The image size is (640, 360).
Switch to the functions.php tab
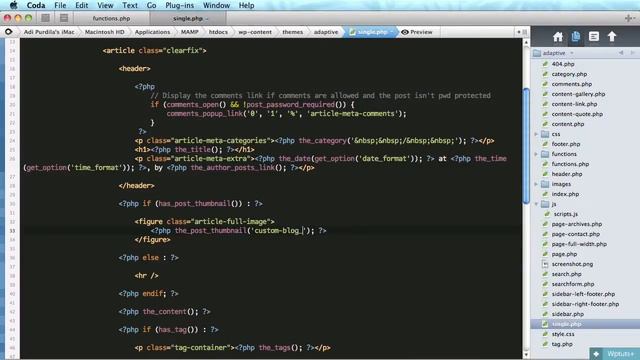click(x=111, y=18)
